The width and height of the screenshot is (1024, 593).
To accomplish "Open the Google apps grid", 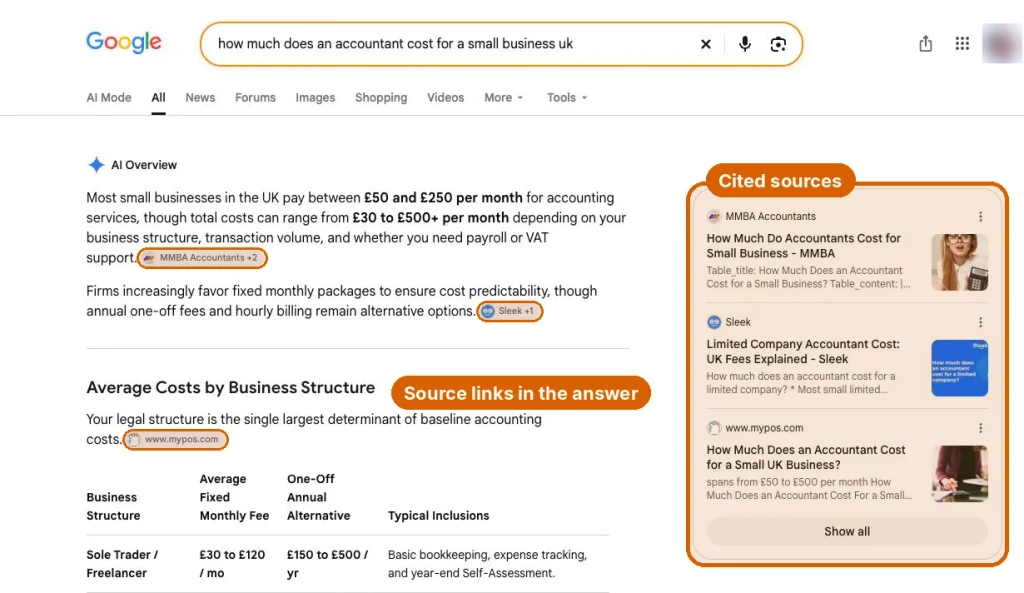I will point(962,44).
